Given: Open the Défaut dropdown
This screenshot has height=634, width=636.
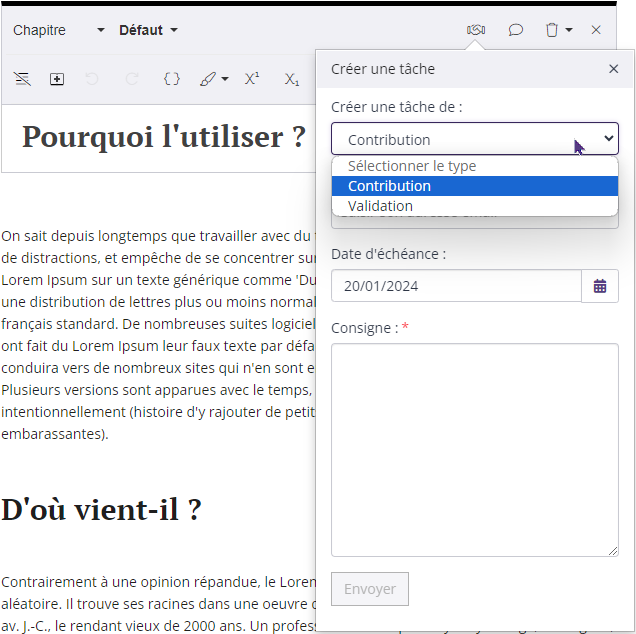Looking at the screenshot, I should click(148, 30).
